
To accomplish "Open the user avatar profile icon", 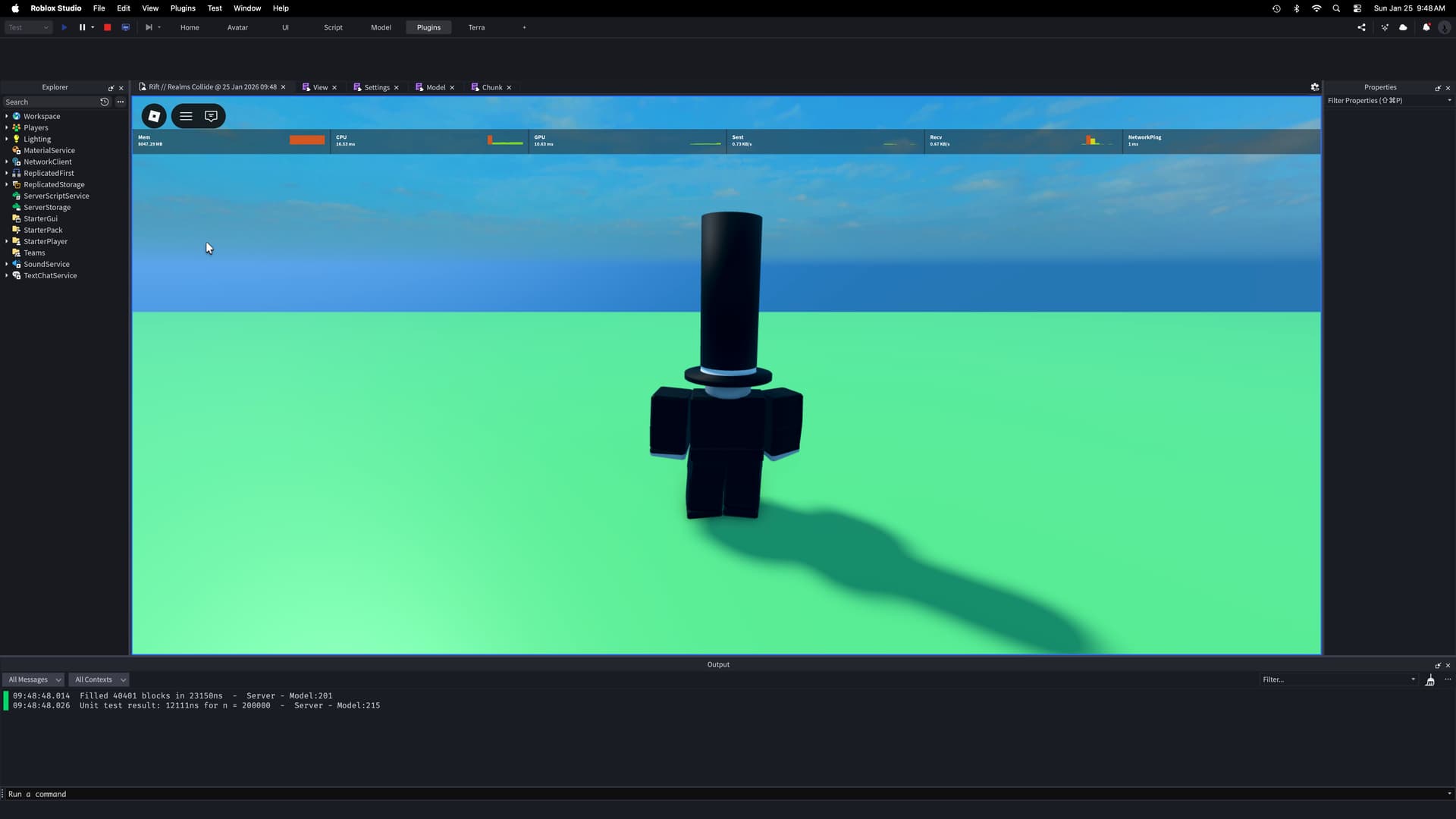I will pyautogui.click(x=1444, y=27).
